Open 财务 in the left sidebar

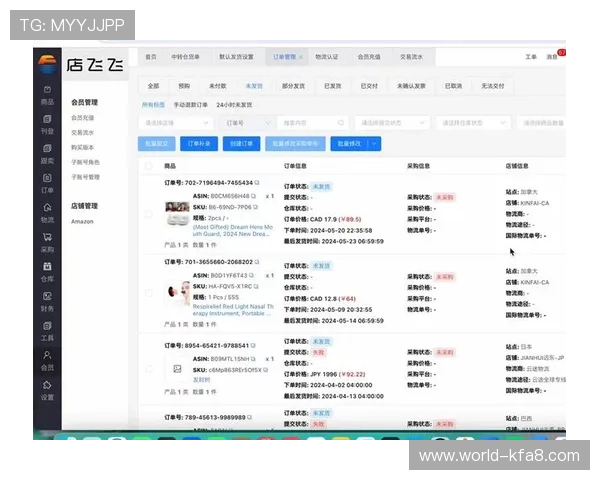pyautogui.click(x=47, y=302)
